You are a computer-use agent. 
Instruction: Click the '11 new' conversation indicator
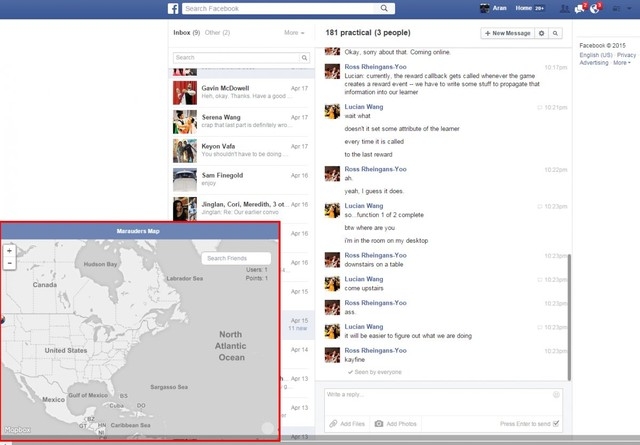[298, 329]
